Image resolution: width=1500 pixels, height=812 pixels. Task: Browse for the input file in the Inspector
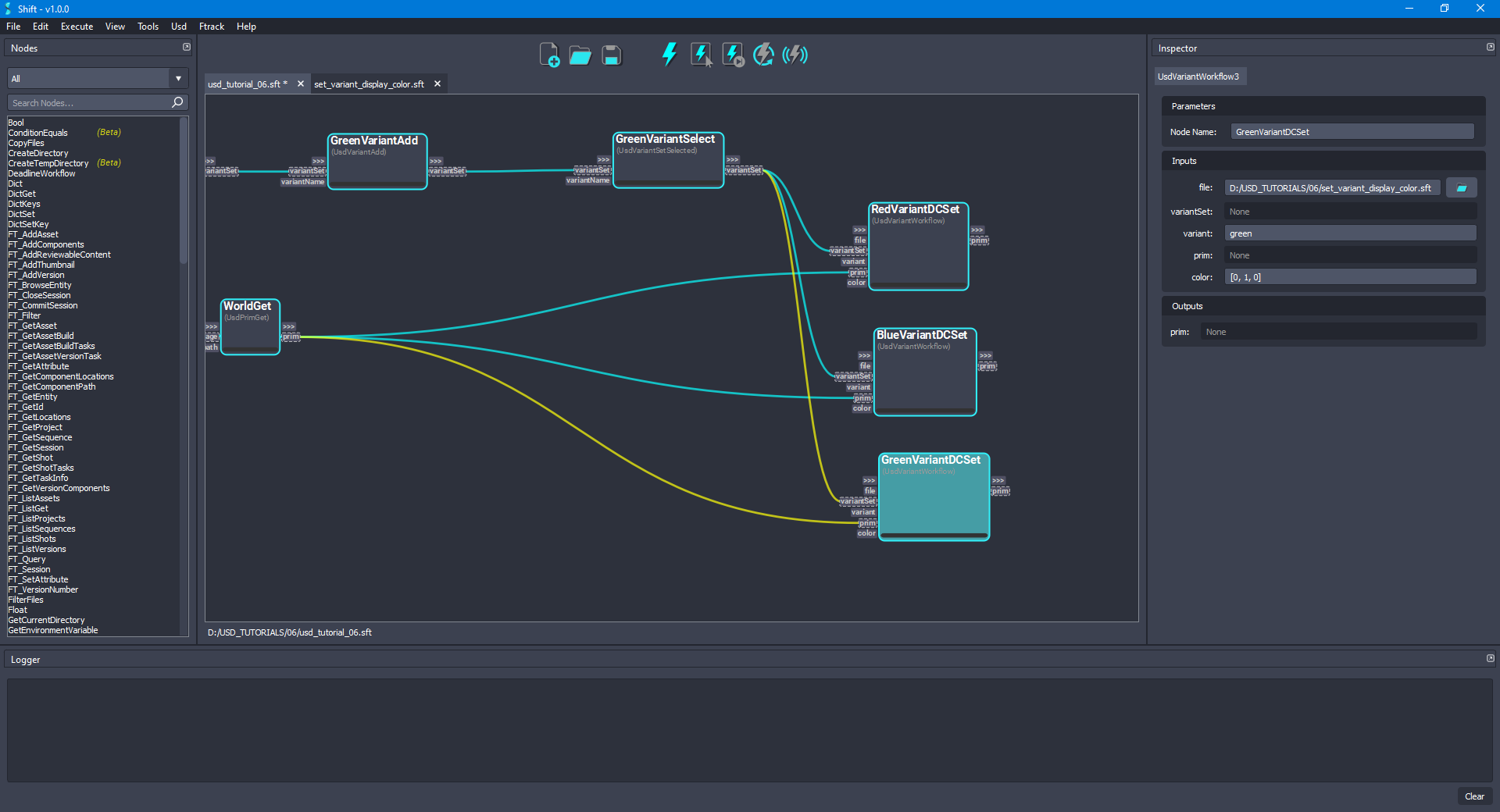pos(1461,187)
